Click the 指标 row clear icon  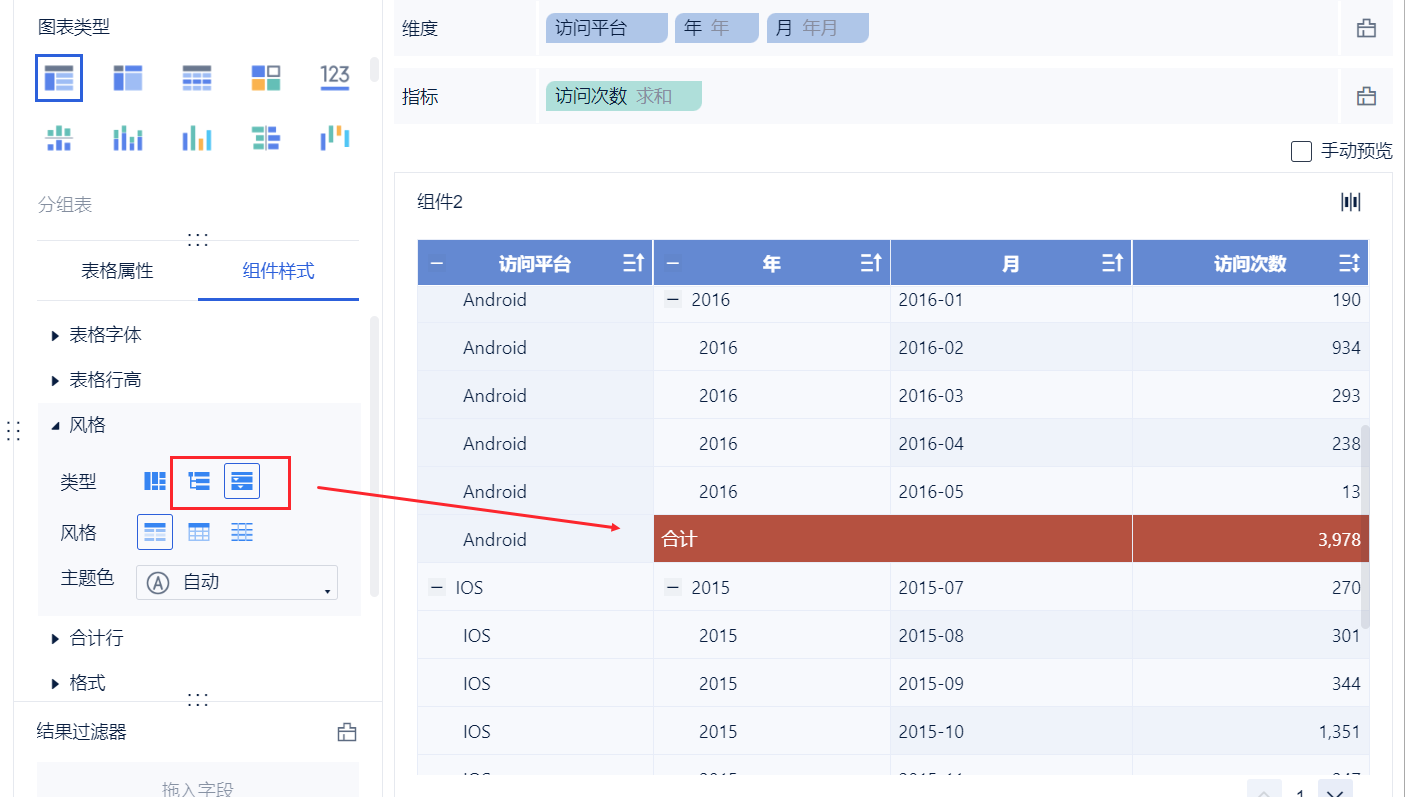[x=1366, y=97]
